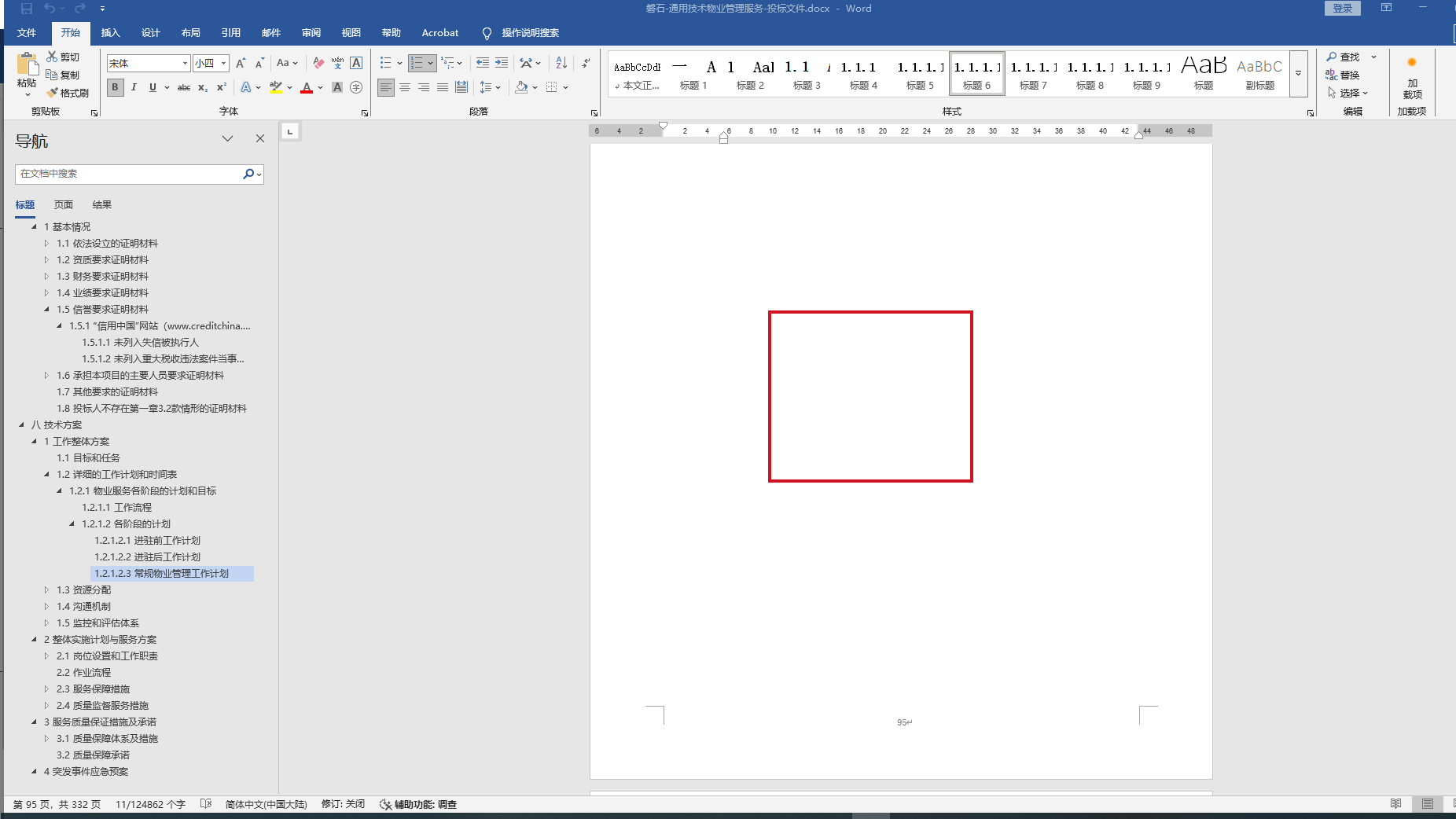Image resolution: width=1456 pixels, height=819 pixels.
Task: Shrink font size with smaller A icon
Action: point(259,63)
